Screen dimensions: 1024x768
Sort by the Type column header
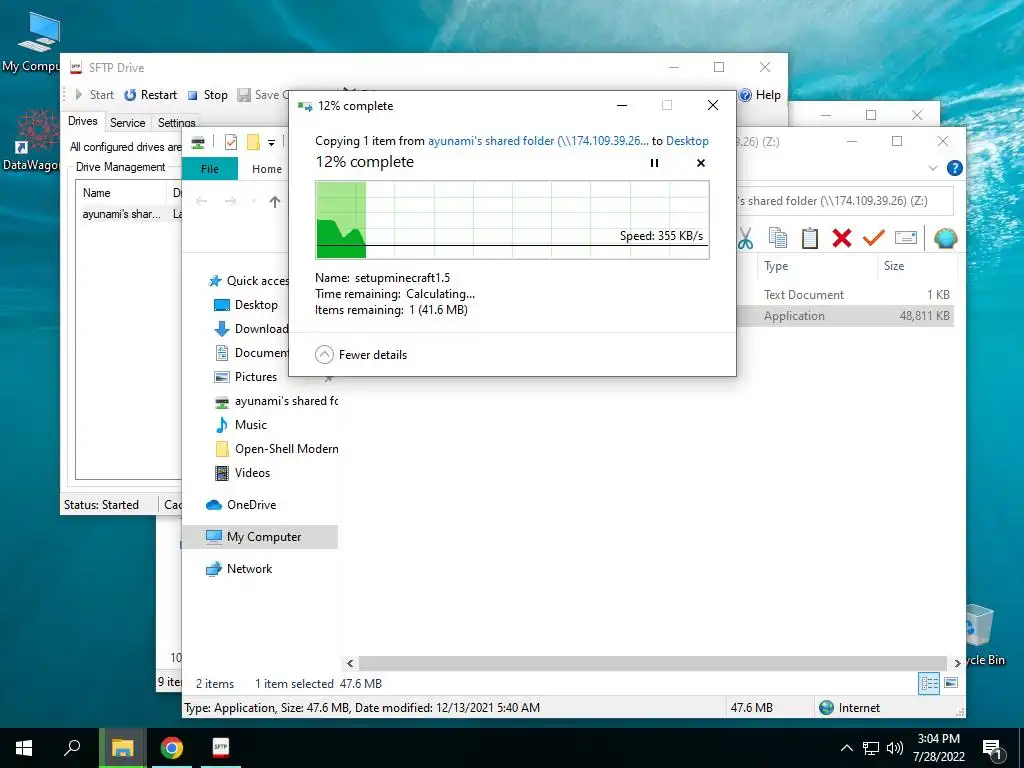816,266
